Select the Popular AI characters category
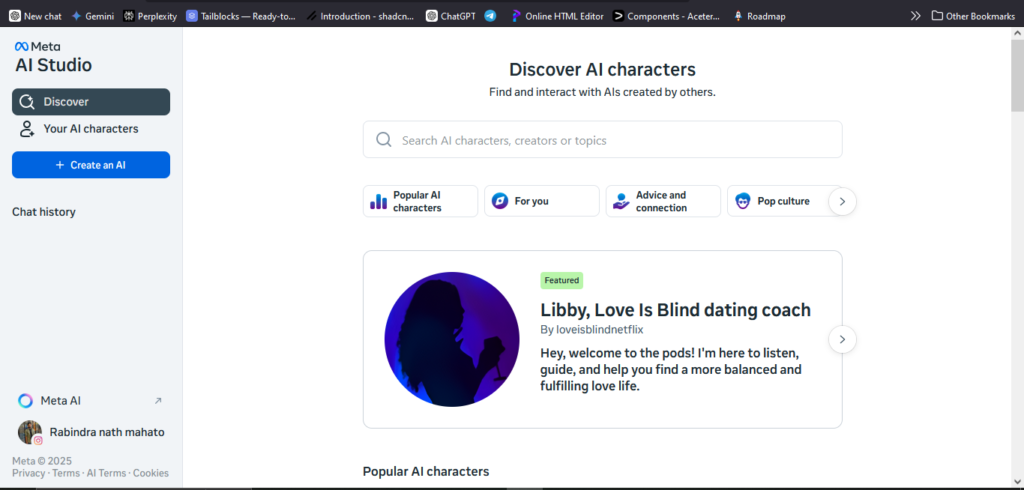This screenshot has width=1024, height=490. (x=420, y=201)
